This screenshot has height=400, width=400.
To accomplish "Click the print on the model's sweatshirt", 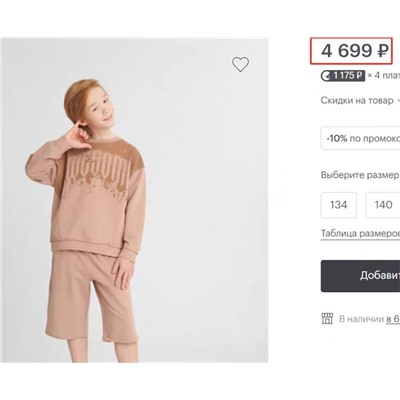I will tap(99, 170).
